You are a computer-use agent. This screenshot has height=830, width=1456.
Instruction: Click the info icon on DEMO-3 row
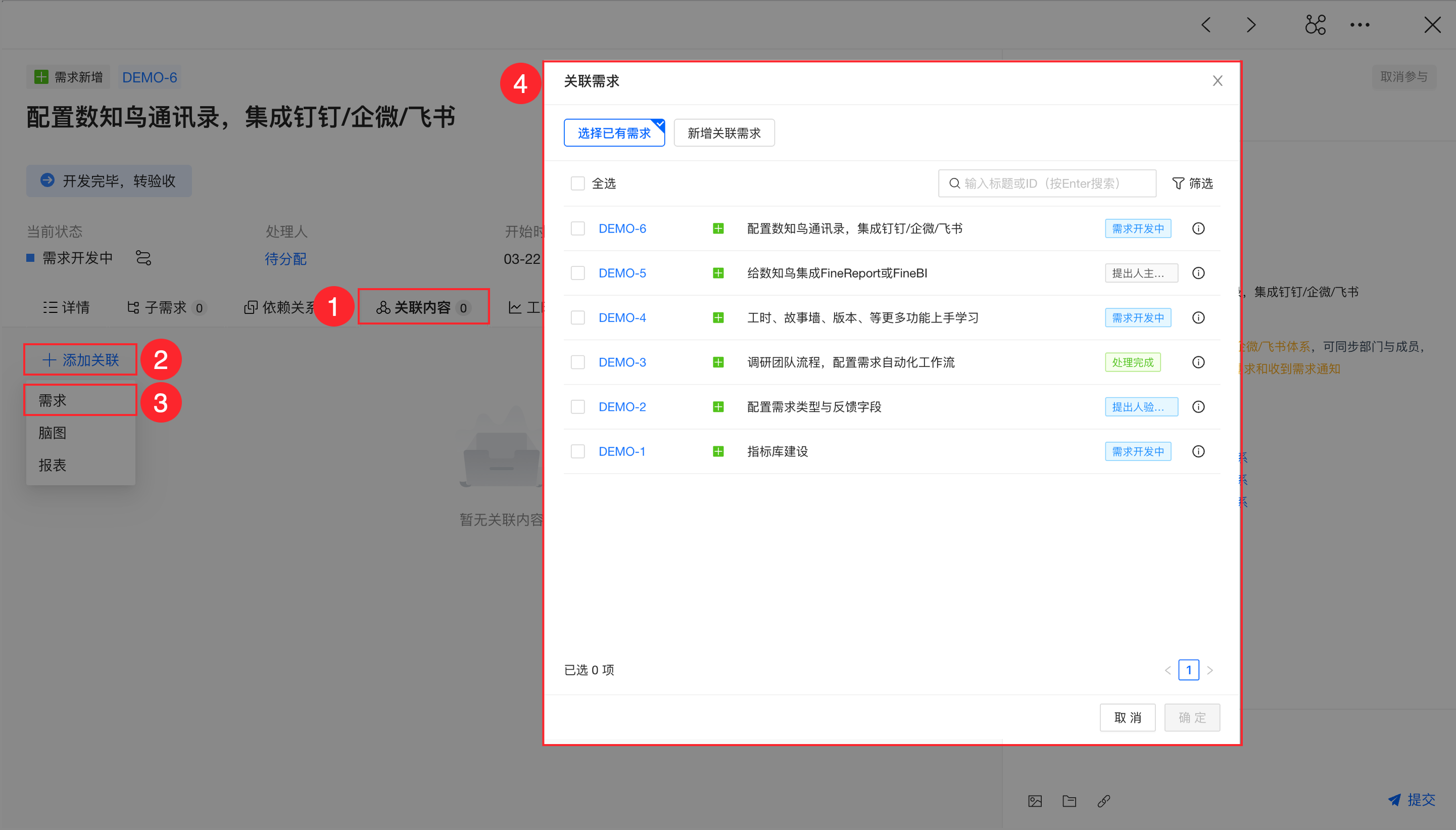1198,362
